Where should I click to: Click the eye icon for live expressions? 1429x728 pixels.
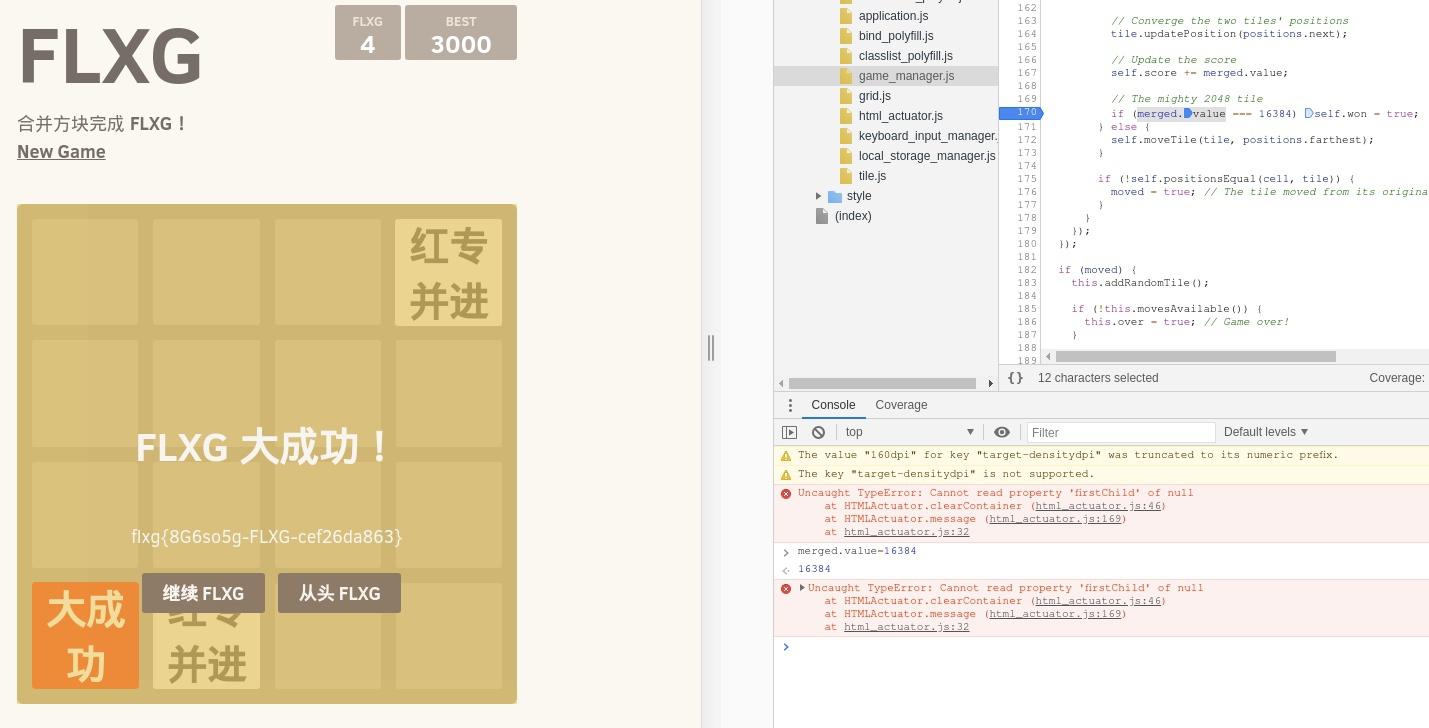(1001, 432)
